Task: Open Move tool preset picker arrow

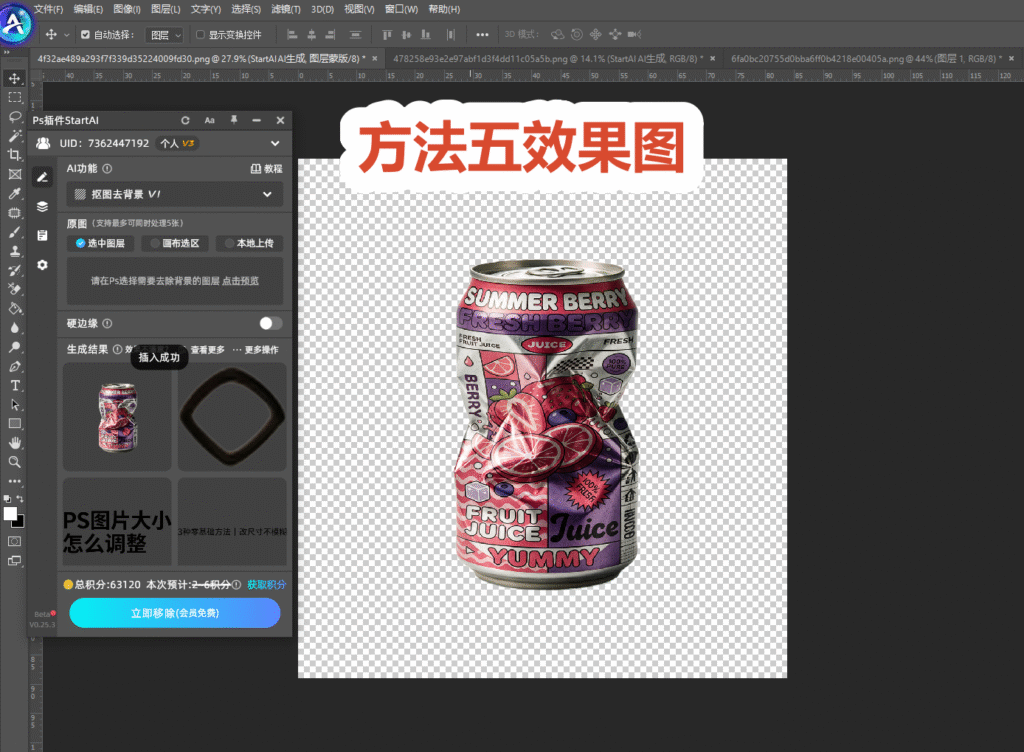Action: pyautogui.click(x=66, y=35)
